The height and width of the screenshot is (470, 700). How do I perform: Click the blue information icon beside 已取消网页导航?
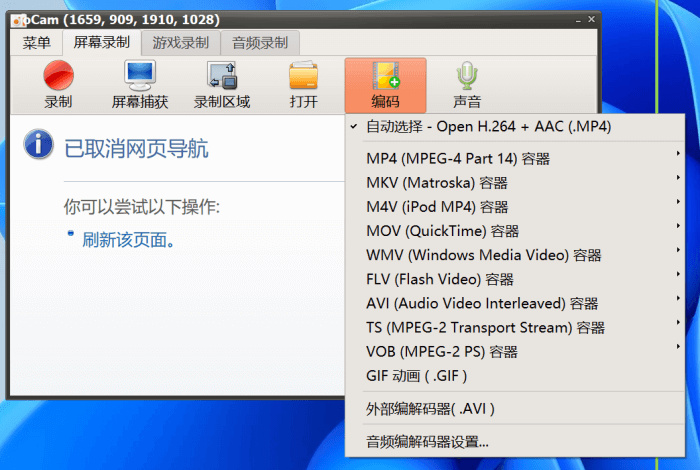pos(38,144)
